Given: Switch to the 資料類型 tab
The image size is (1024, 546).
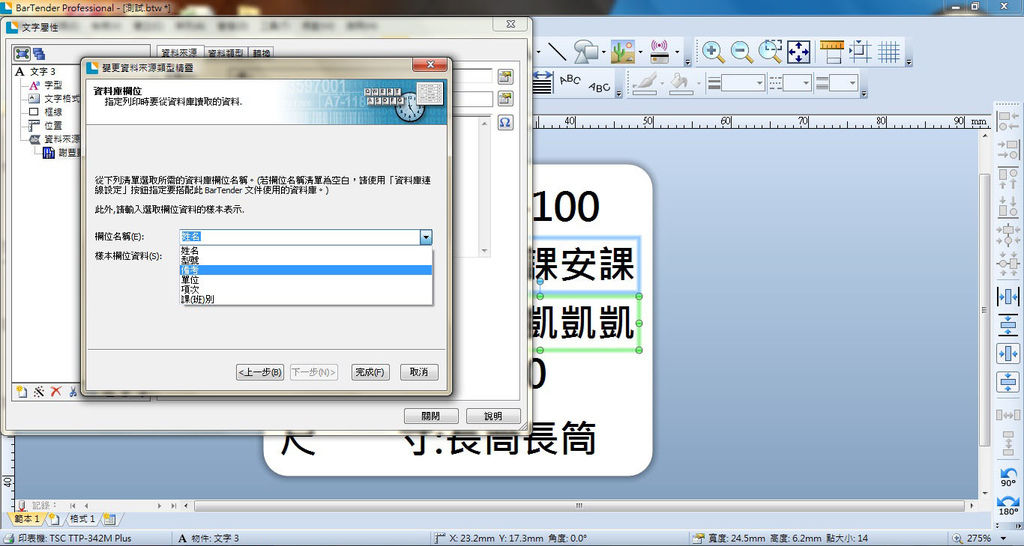Looking at the screenshot, I should point(226,53).
